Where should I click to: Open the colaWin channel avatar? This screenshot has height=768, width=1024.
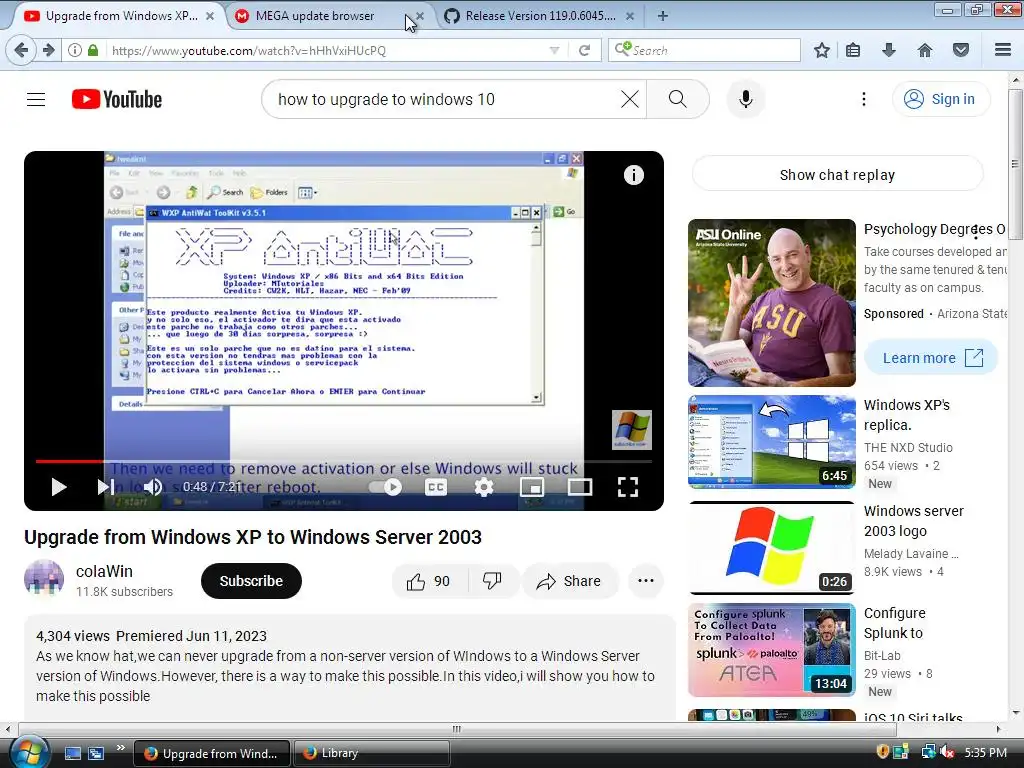pyautogui.click(x=44, y=580)
